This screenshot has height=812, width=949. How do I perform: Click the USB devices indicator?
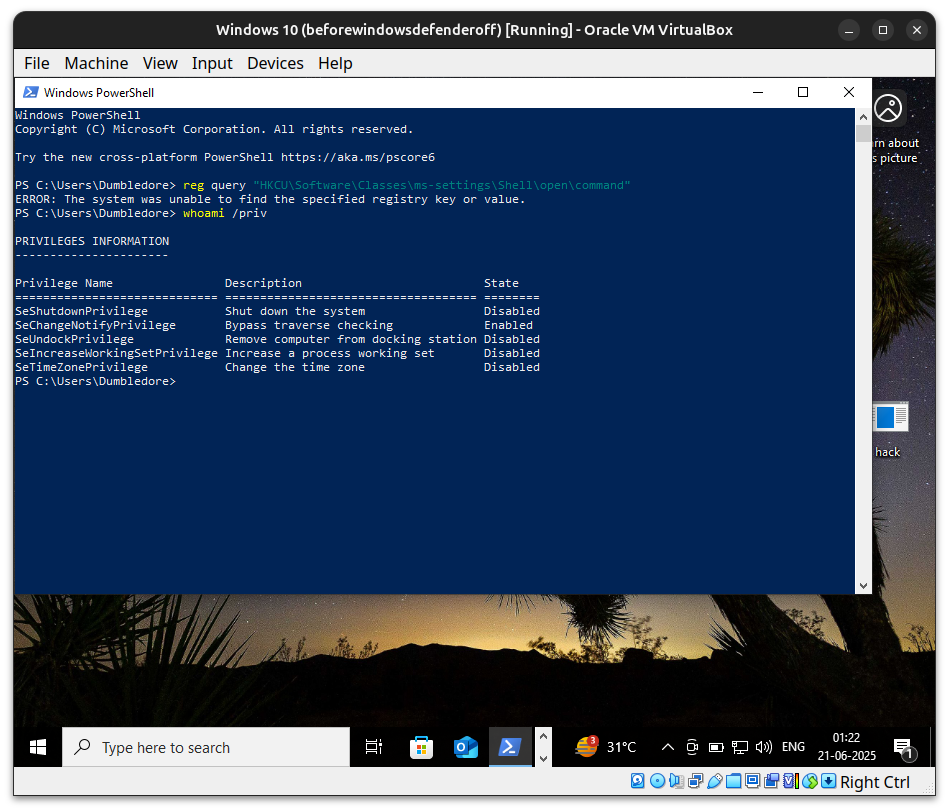(715, 781)
